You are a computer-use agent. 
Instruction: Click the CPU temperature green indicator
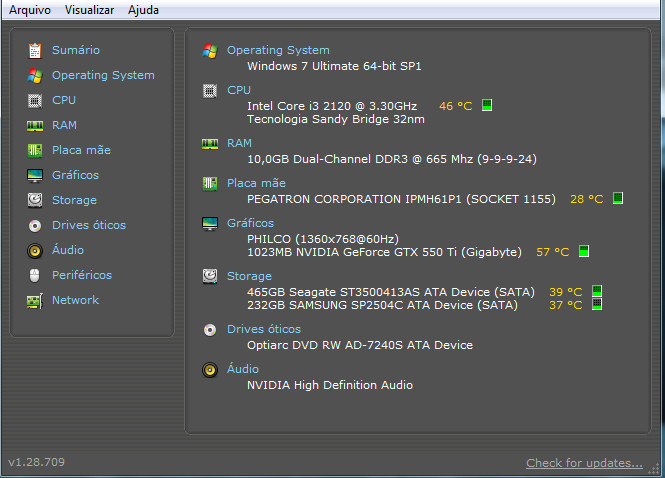[x=487, y=105]
